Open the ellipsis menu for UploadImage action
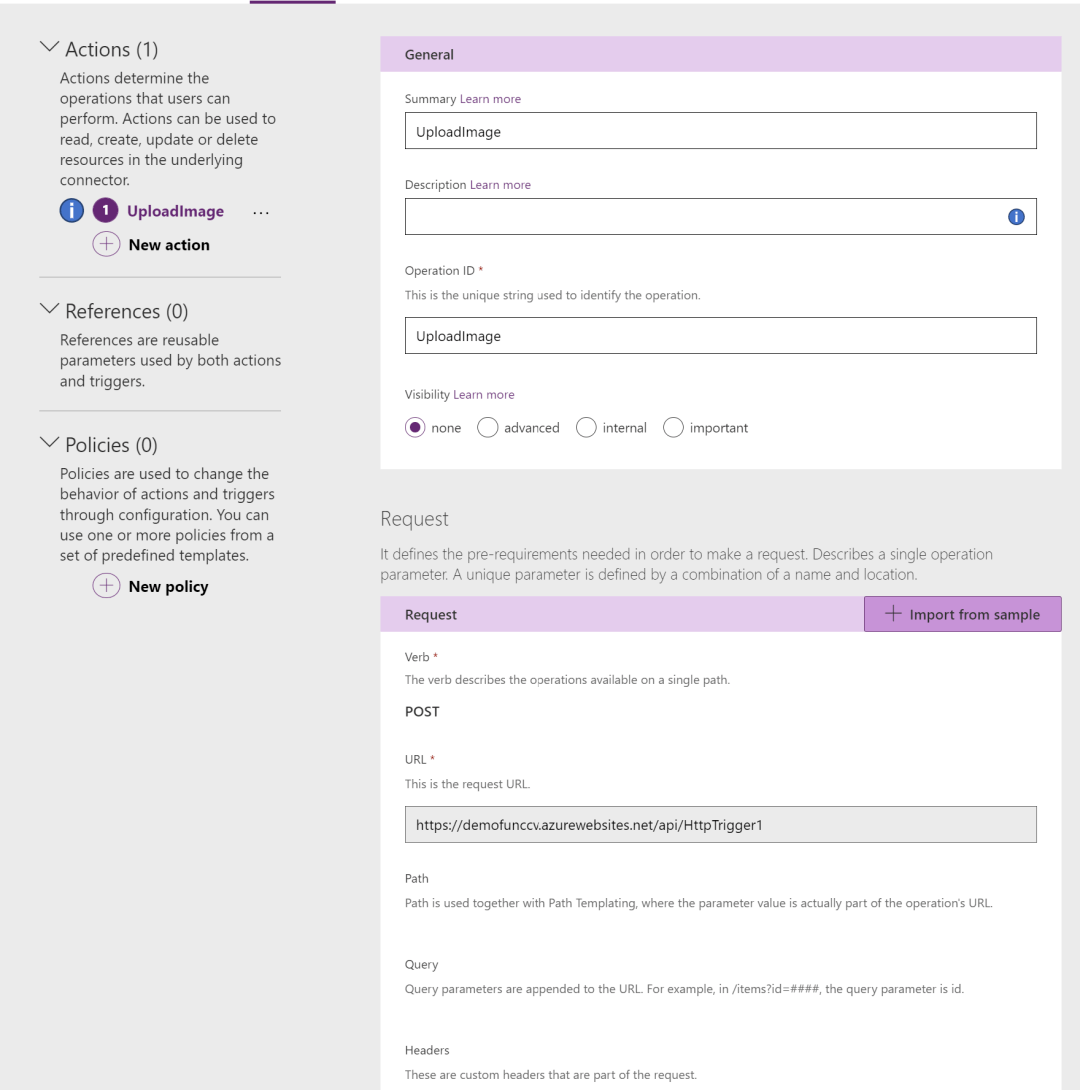Image resolution: width=1080 pixels, height=1090 pixels. coord(261,212)
